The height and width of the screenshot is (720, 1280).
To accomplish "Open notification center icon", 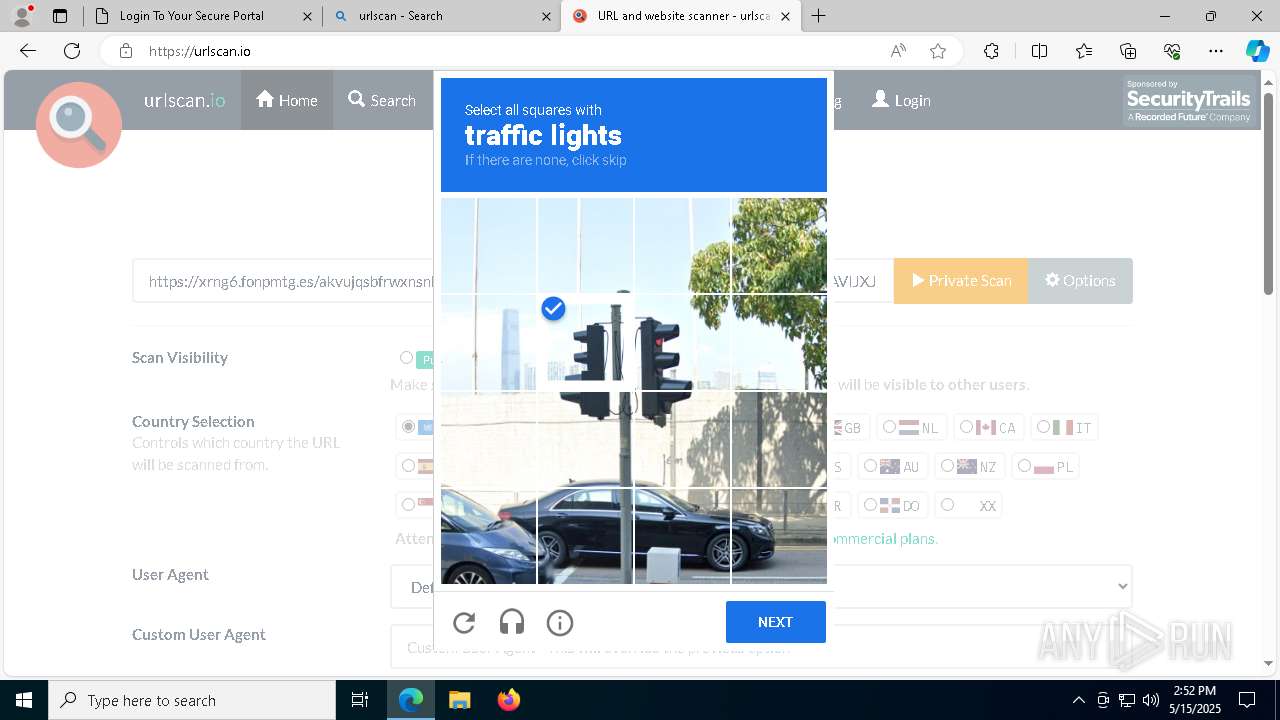I will [x=1247, y=700].
